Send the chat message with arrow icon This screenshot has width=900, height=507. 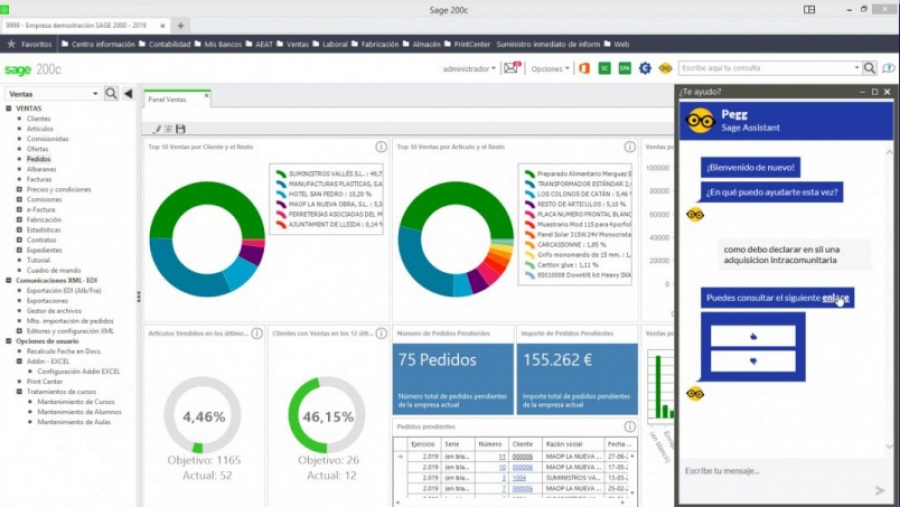coord(879,490)
